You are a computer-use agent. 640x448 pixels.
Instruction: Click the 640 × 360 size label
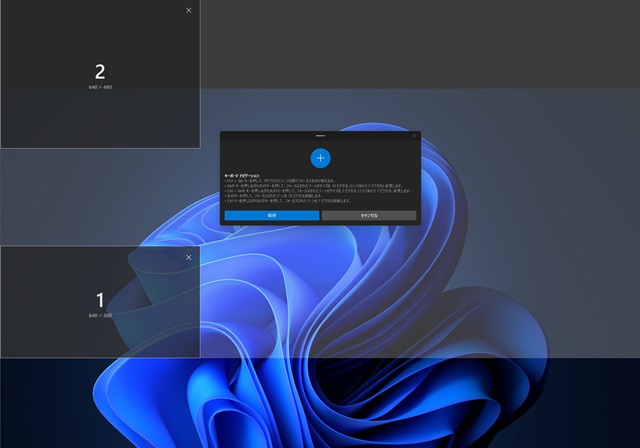100,315
